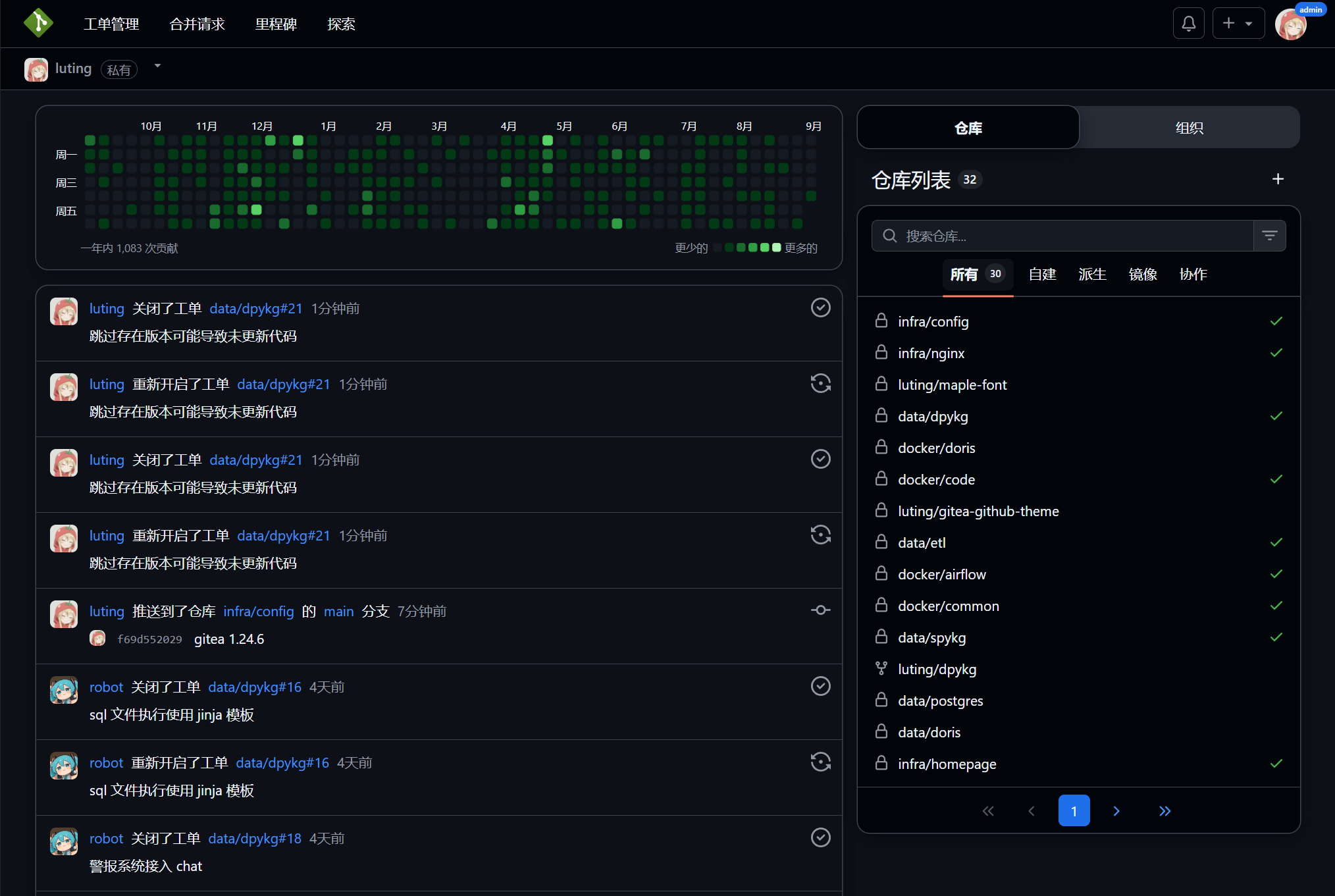Open the notifications bell
The image size is (1335, 896).
pyautogui.click(x=1188, y=22)
